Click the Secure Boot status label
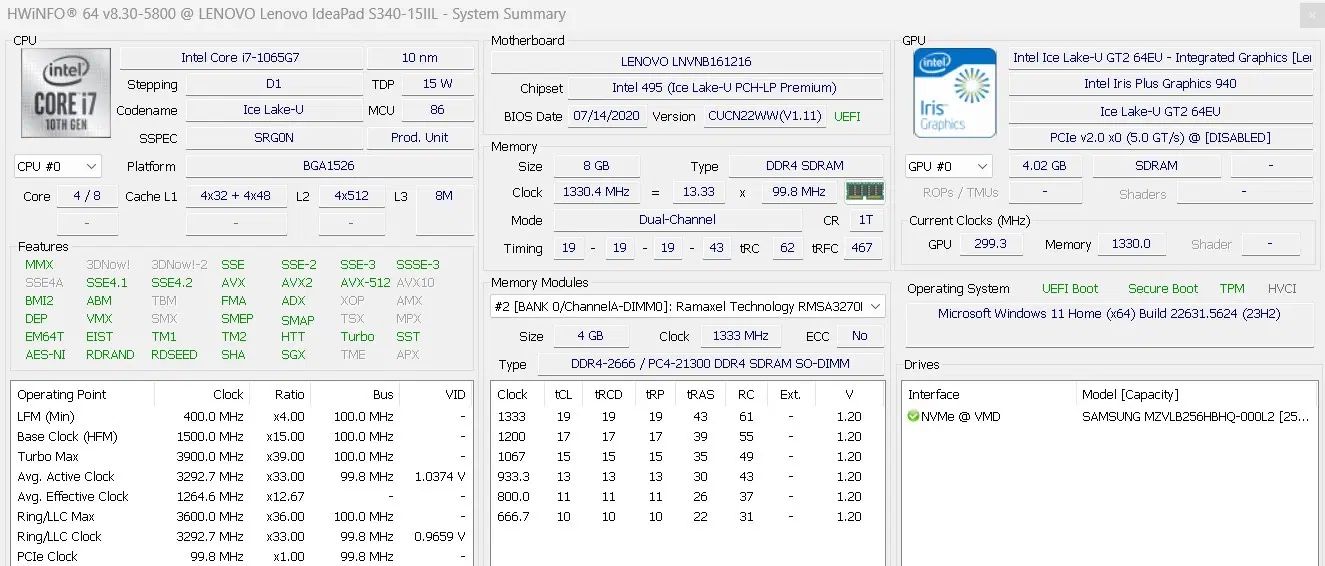This screenshot has height=566, width=1325. (1161, 289)
